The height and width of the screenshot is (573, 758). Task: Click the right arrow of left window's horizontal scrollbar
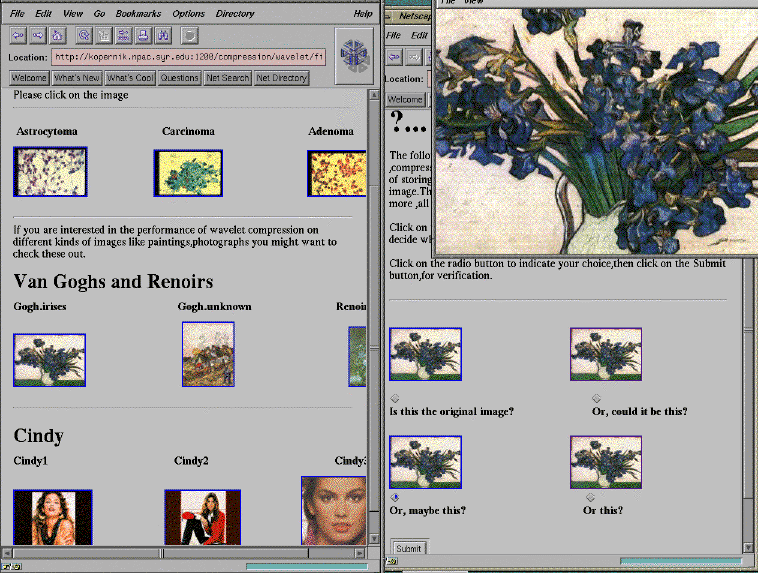(360, 553)
